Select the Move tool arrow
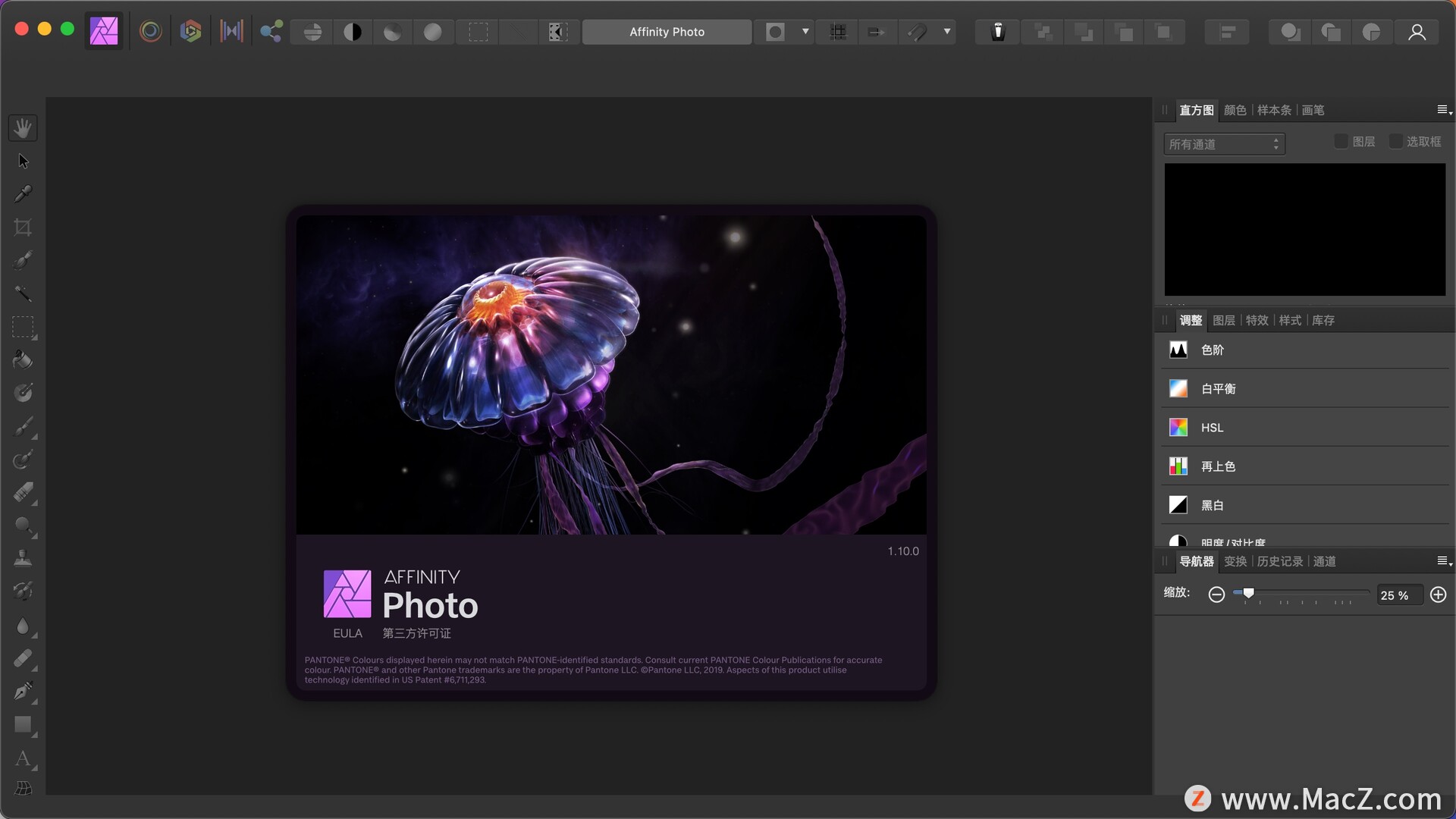 coord(23,161)
